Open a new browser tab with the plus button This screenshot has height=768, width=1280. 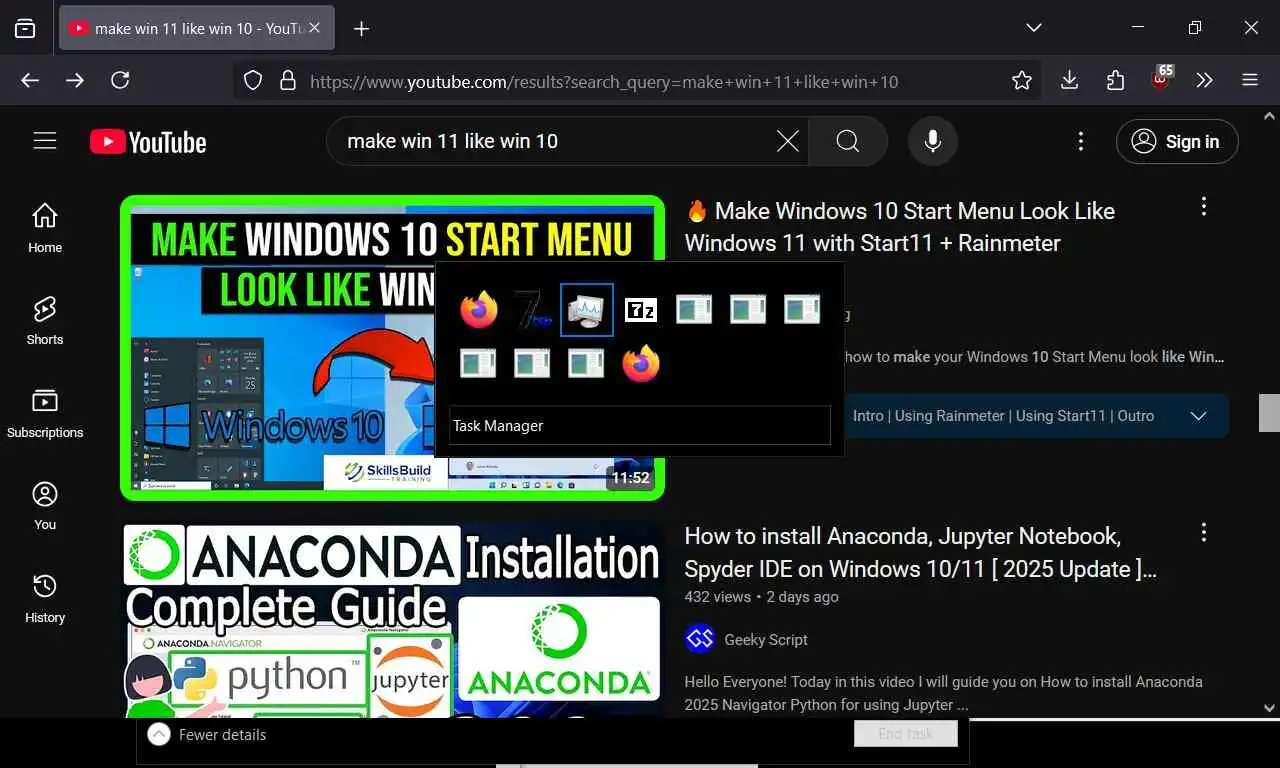pos(362,28)
